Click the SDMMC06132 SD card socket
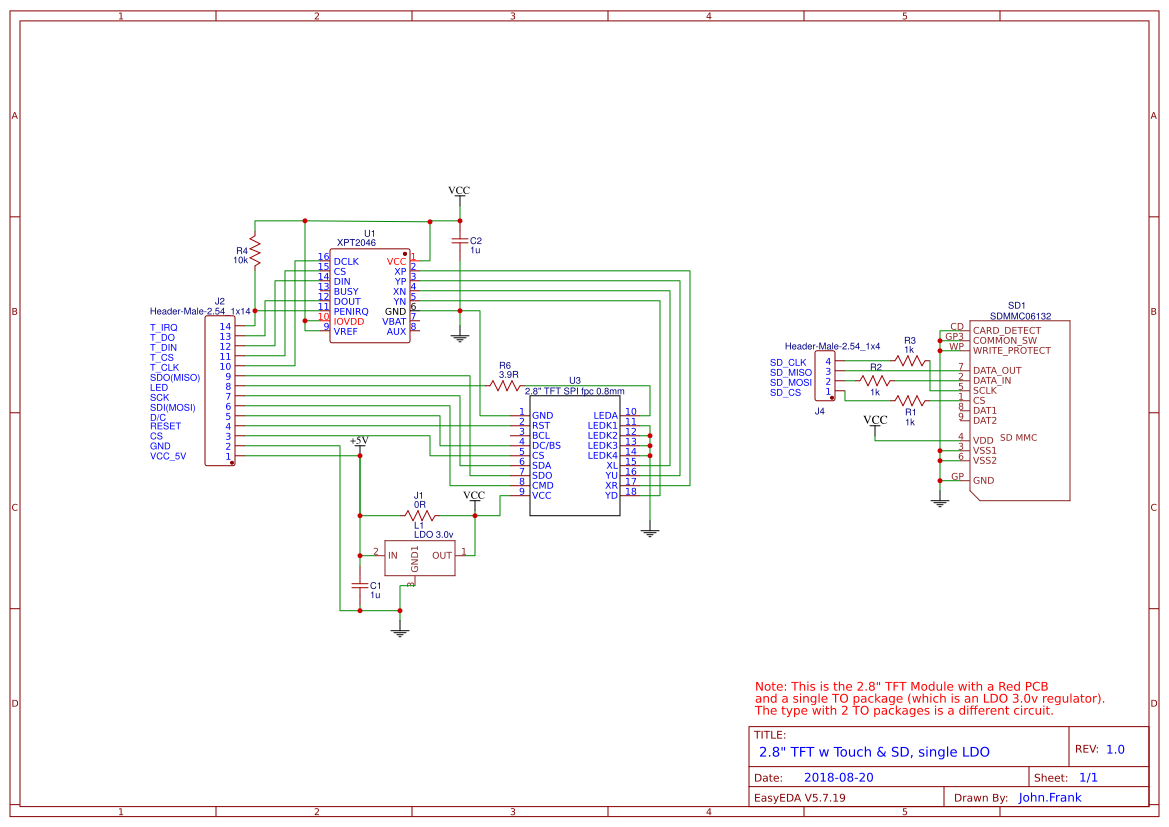This screenshot has width=1169, height=827. tap(1018, 410)
